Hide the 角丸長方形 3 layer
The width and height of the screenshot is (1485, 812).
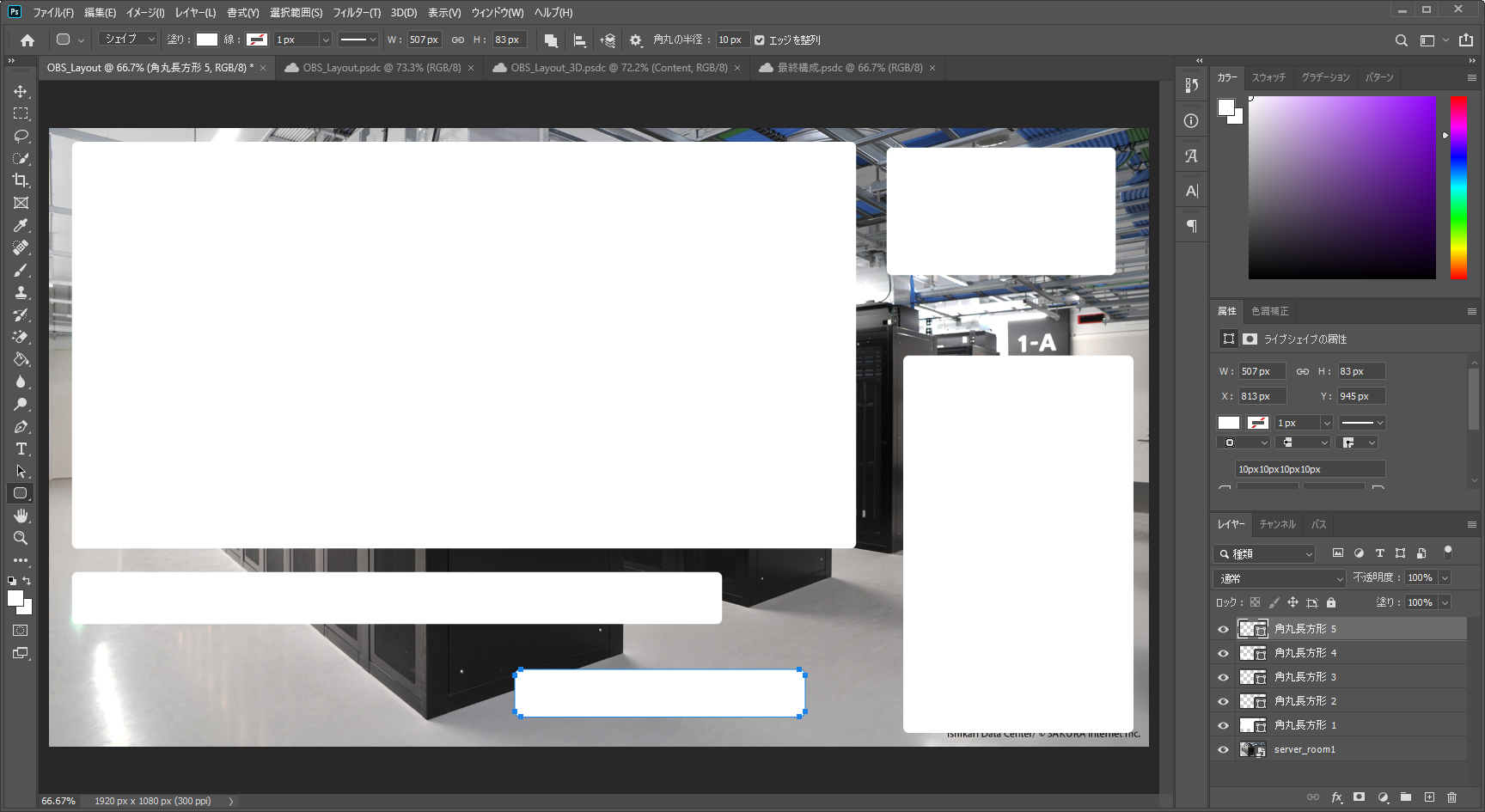(1223, 677)
